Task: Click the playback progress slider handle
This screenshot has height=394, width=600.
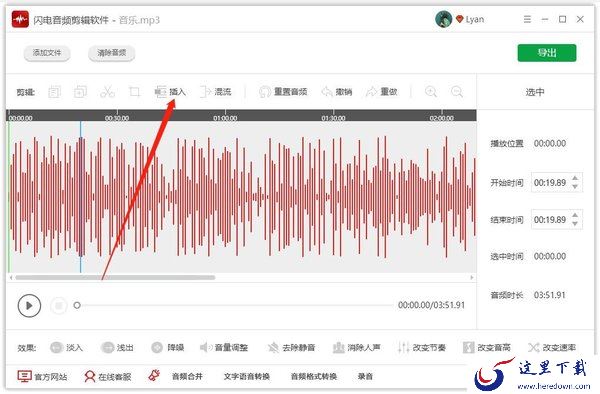Action: coord(77,305)
